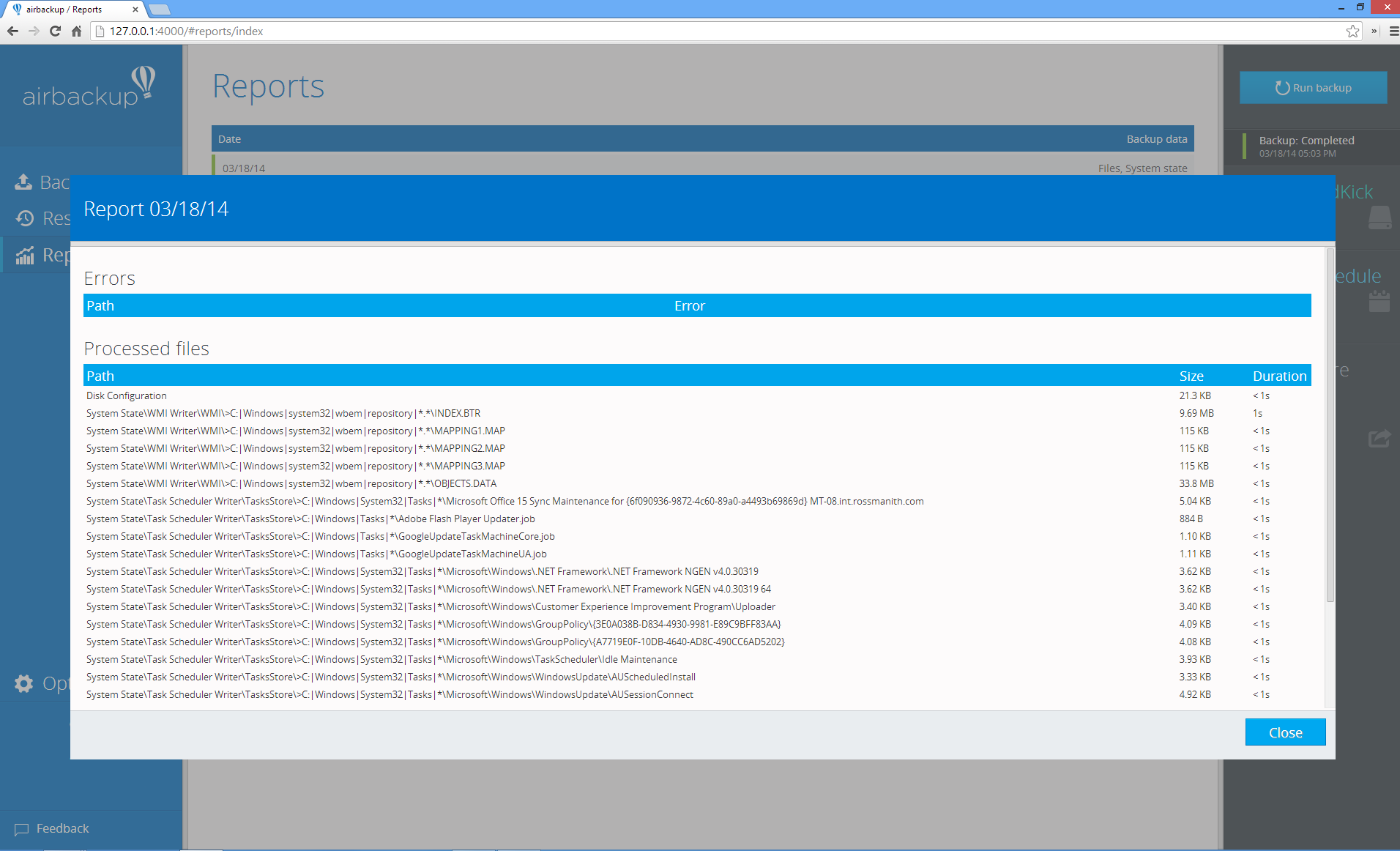The image size is (1400, 851).
Task: Select the OBJECTS.DATA file row
Action: [697, 483]
